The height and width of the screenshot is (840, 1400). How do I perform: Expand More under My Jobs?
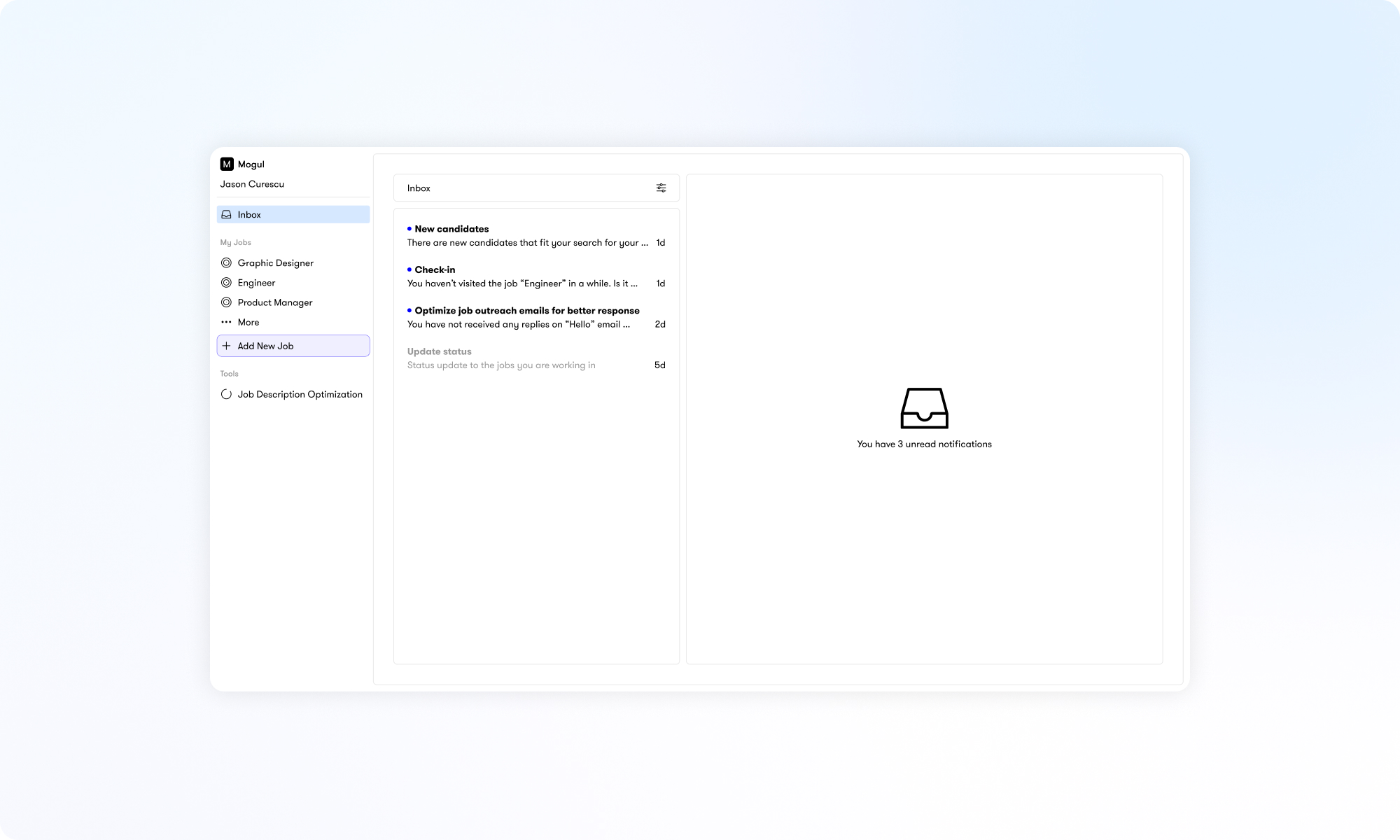coord(248,322)
